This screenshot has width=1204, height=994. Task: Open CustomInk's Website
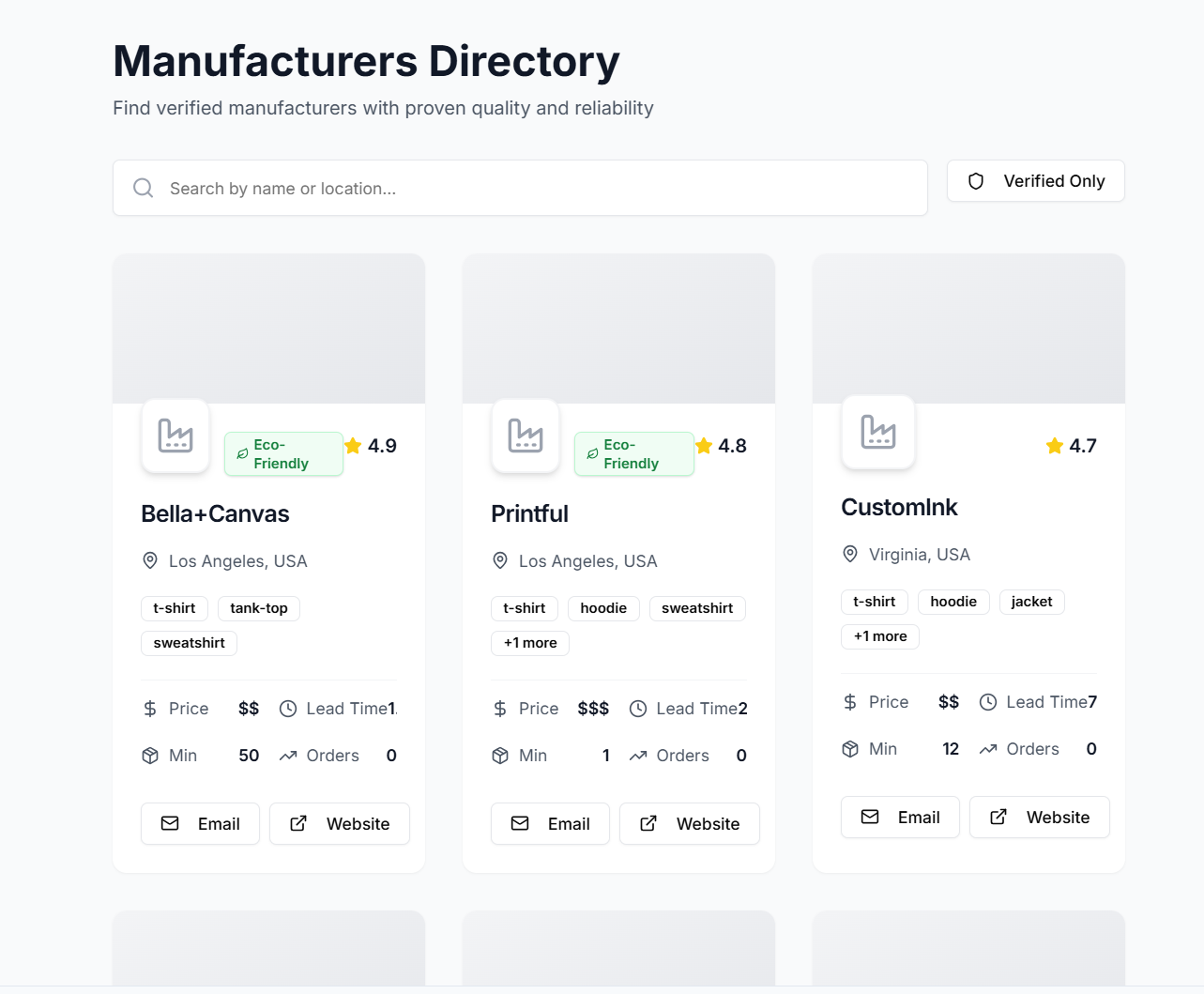(x=1039, y=817)
